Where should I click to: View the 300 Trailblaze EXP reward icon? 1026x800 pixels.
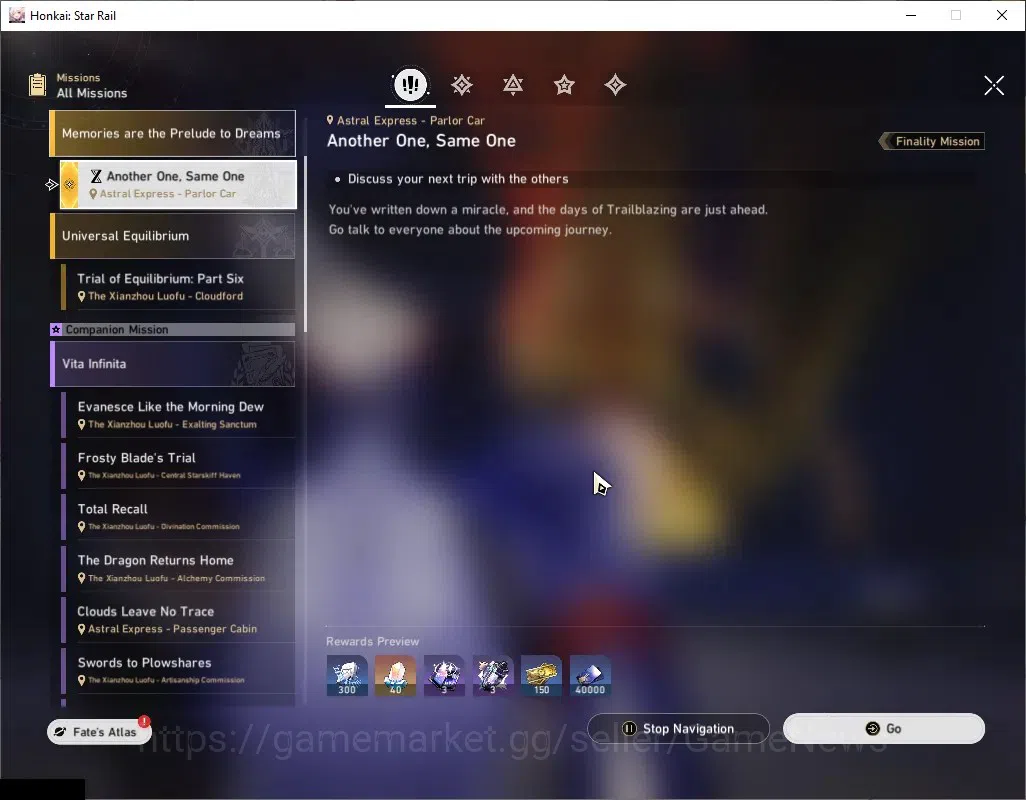click(347, 676)
